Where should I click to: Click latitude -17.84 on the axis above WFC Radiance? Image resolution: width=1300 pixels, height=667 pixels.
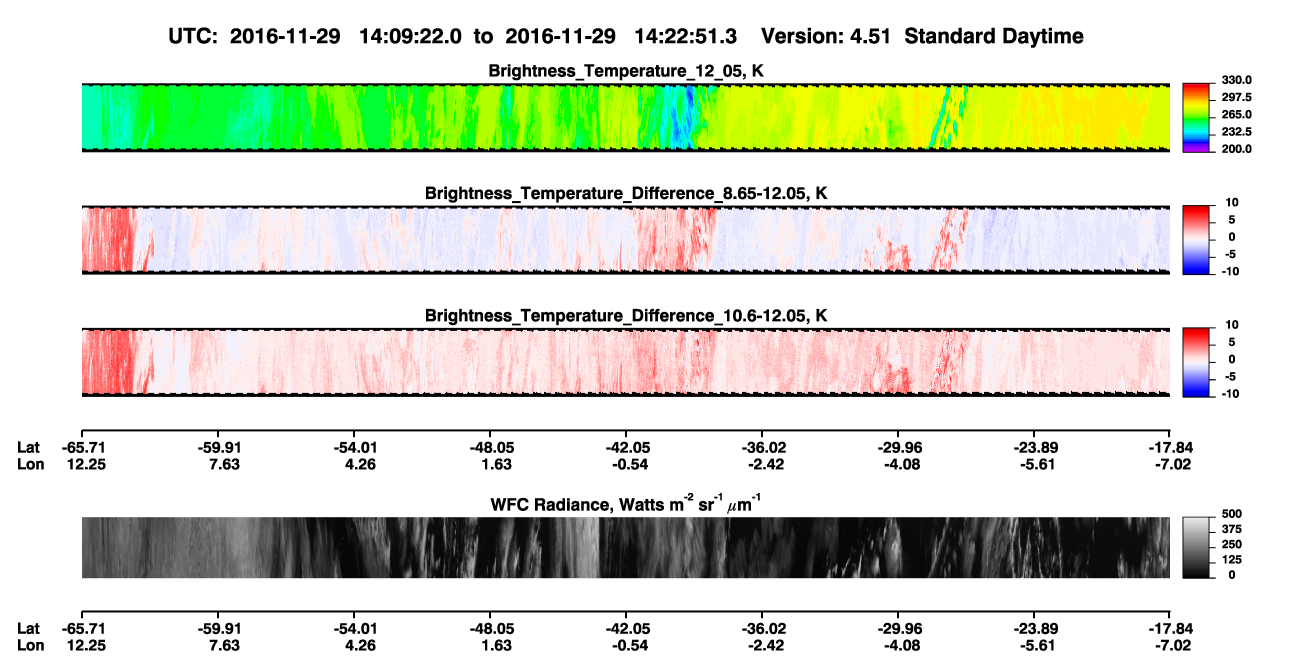1170,447
